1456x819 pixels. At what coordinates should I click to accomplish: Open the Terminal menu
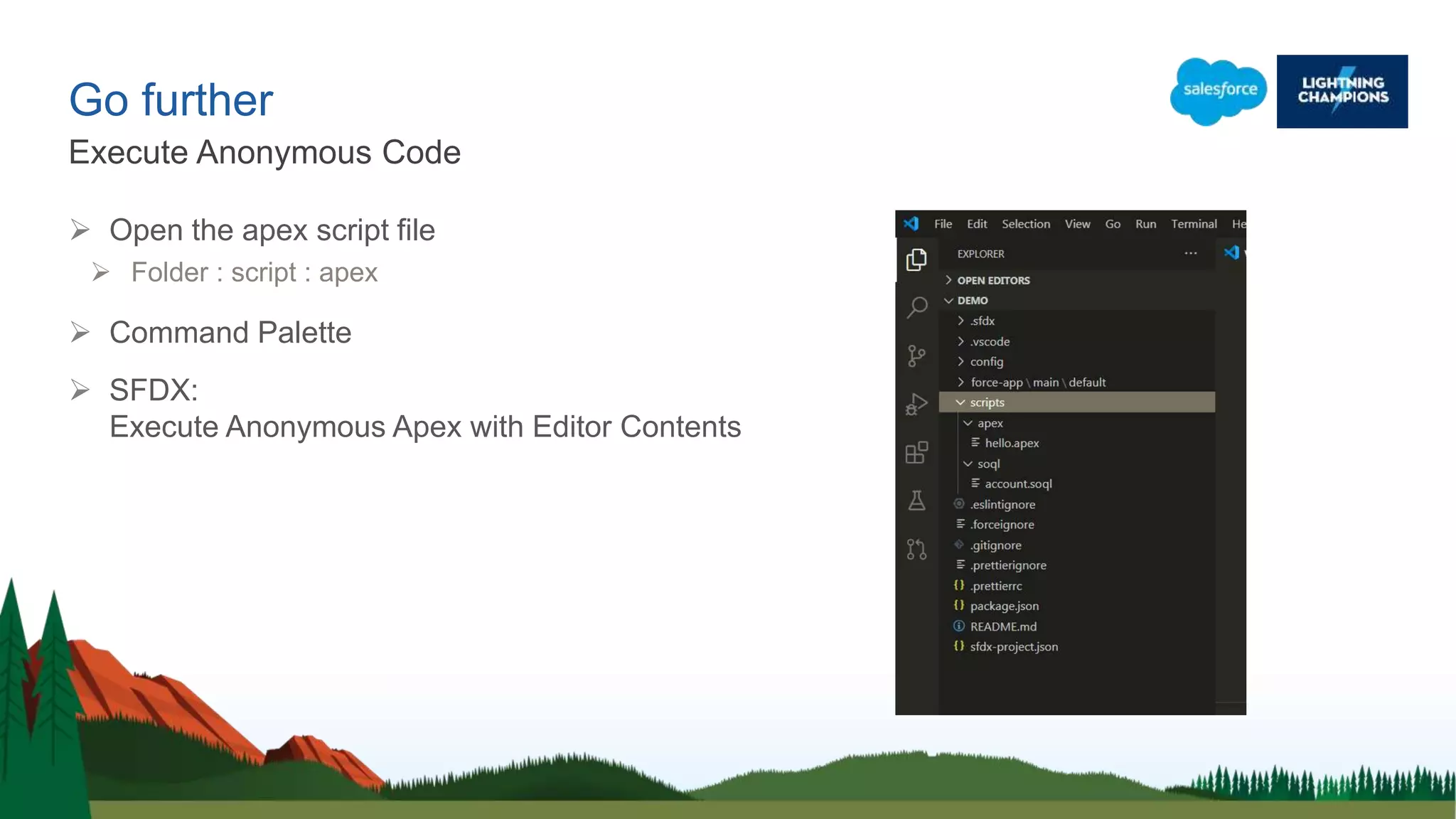1194,224
